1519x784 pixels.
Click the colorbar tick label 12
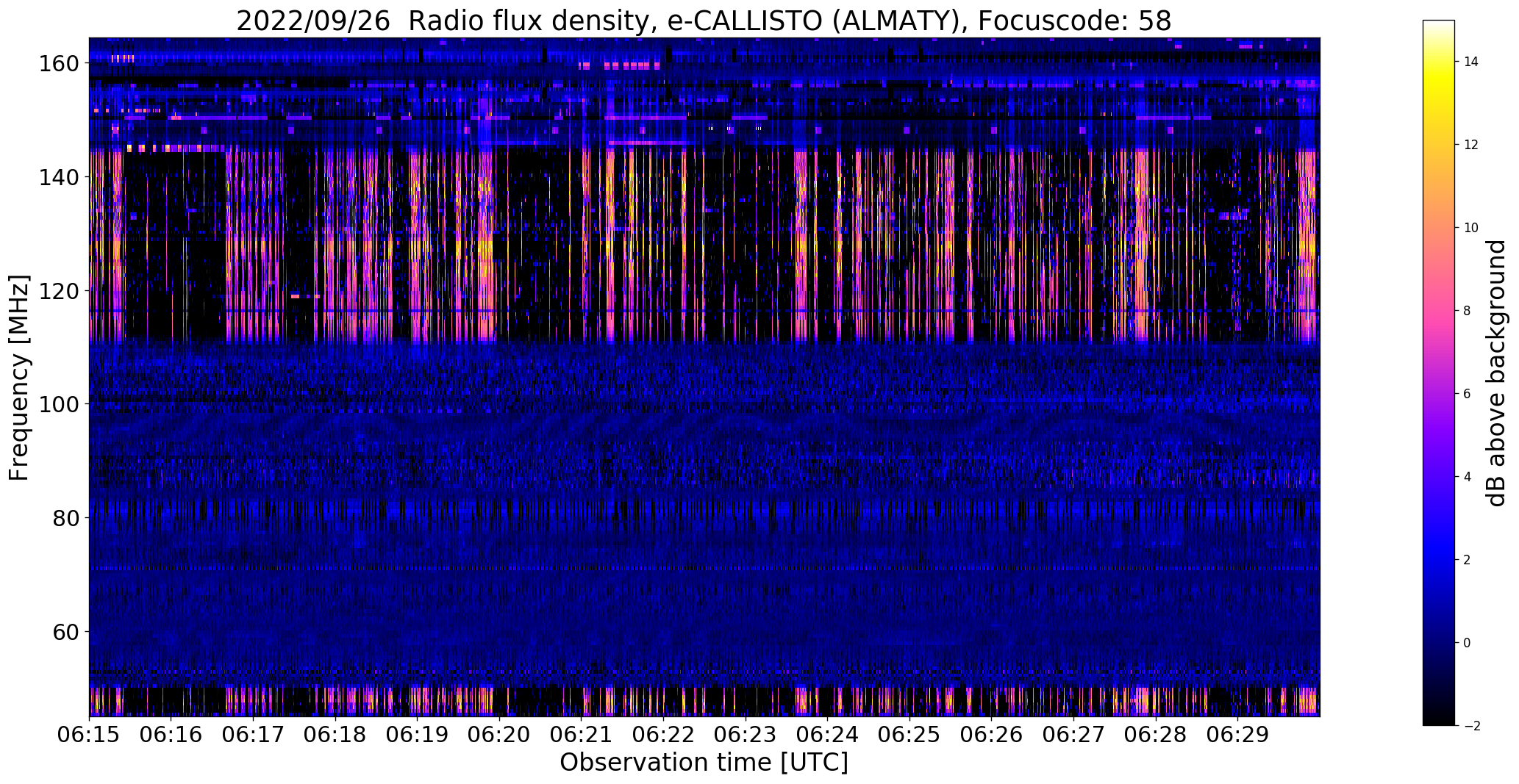pos(1471,145)
